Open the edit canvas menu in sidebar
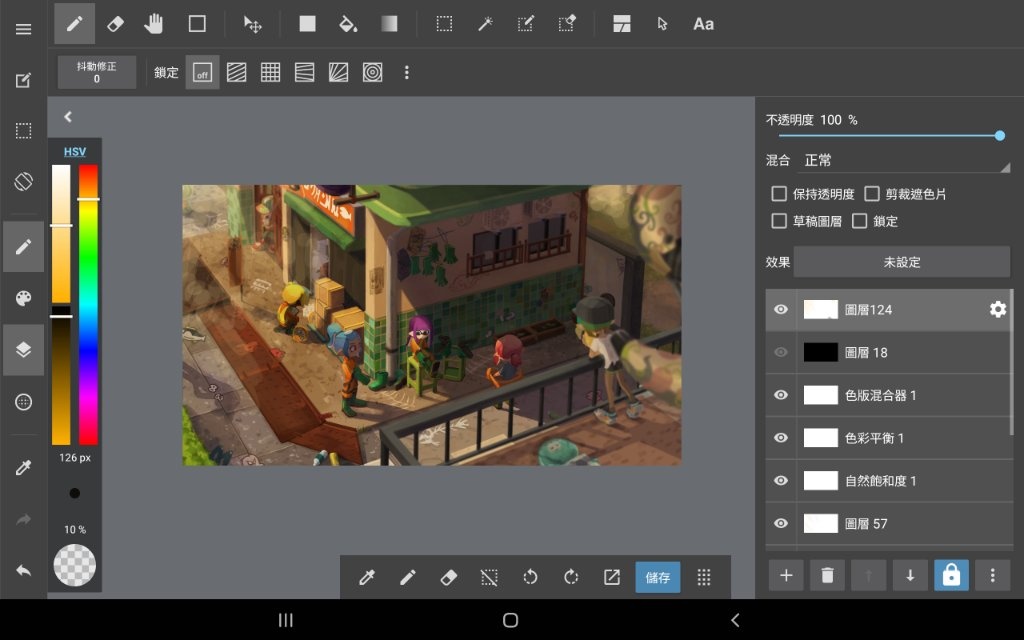Viewport: 1024px width, 640px height. [x=24, y=80]
